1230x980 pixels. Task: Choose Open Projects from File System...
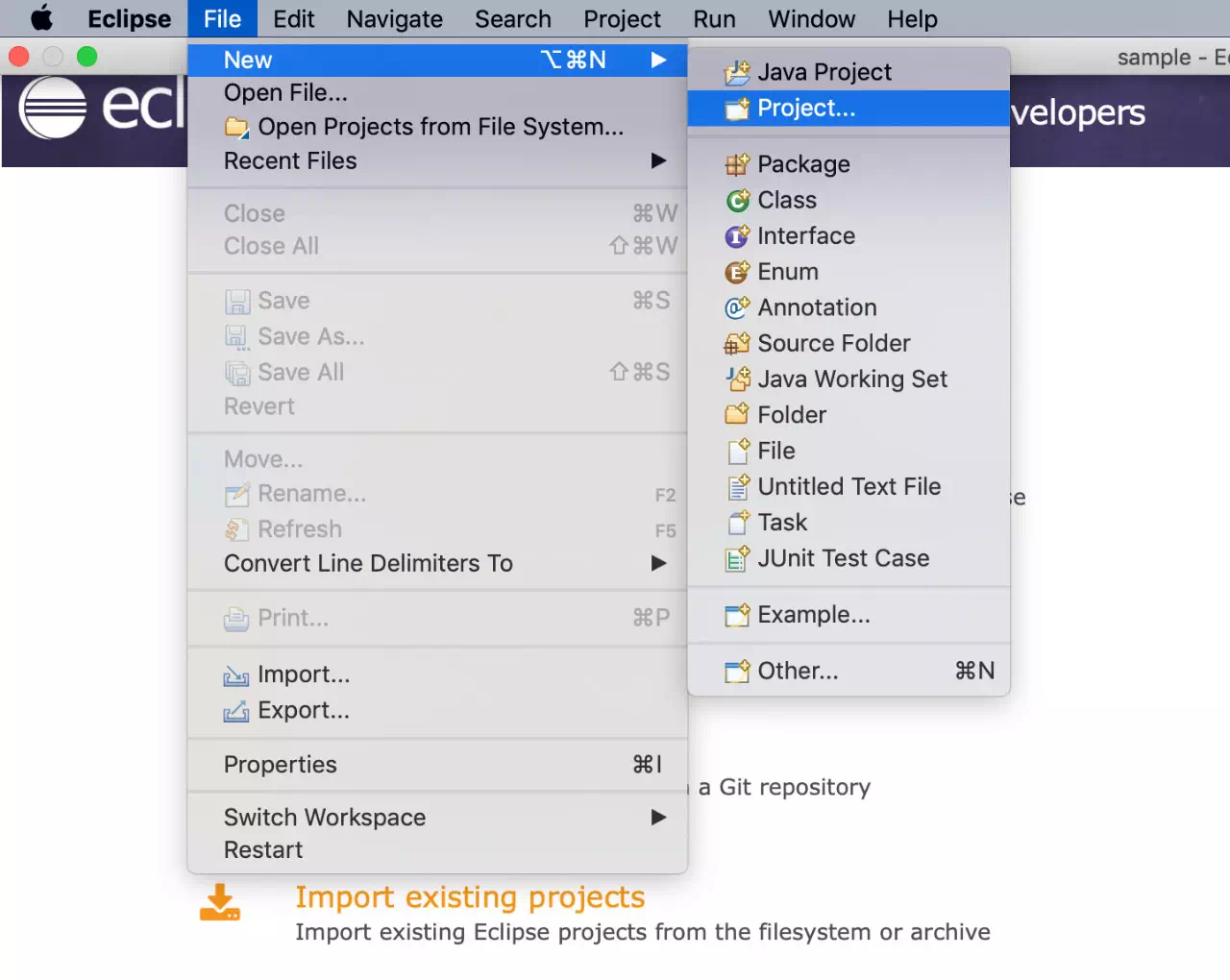click(437, 127)
